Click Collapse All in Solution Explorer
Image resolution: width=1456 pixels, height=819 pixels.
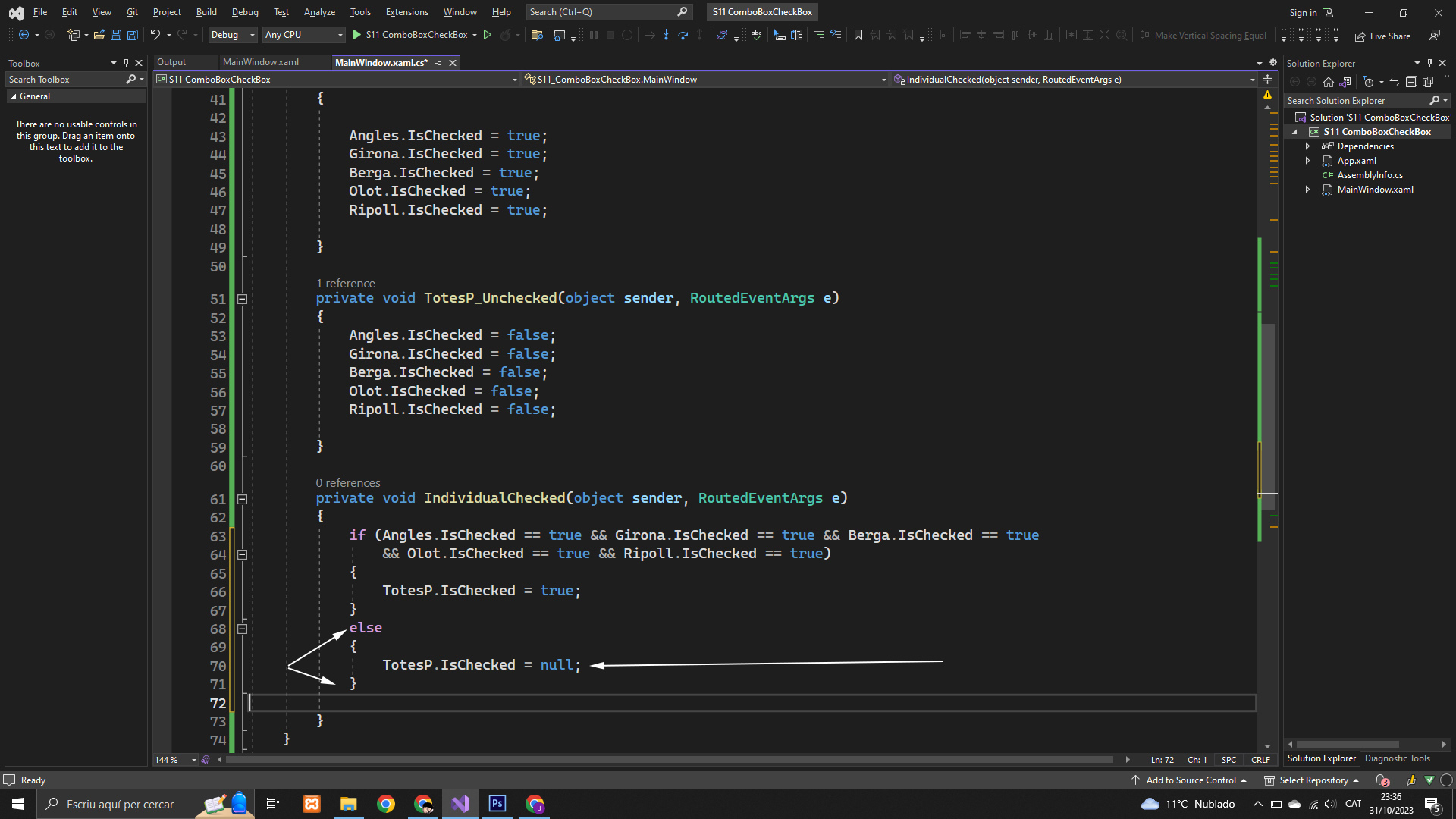pos(1410,82)
